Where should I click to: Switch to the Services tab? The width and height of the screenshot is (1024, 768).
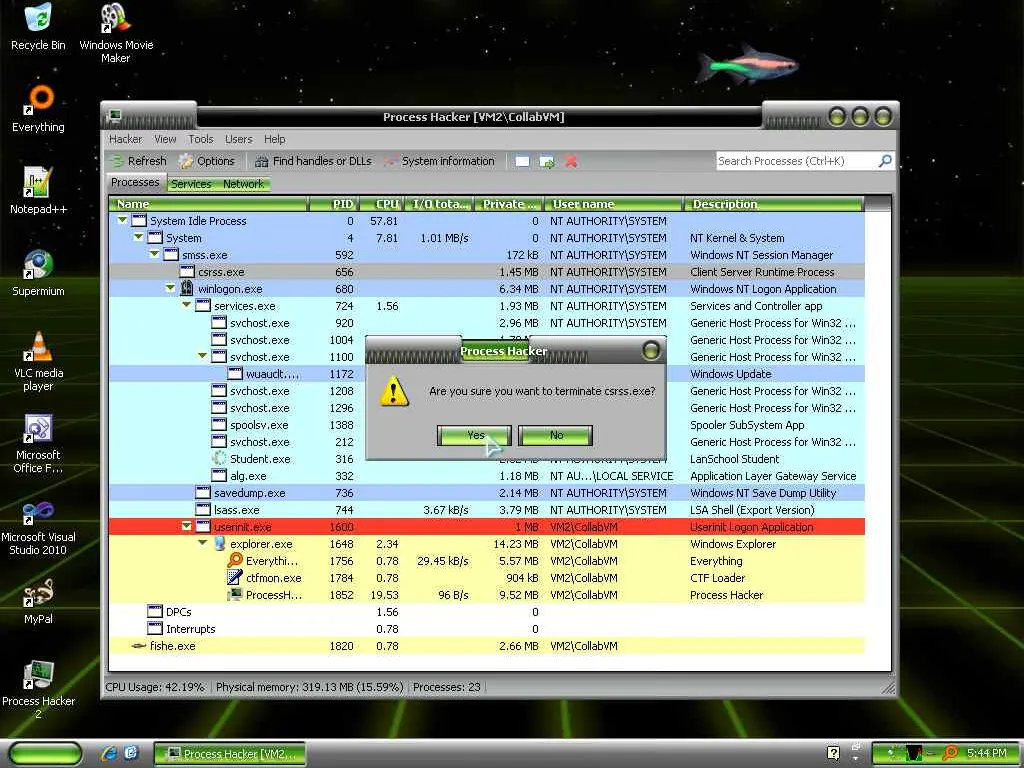[191, 184]
